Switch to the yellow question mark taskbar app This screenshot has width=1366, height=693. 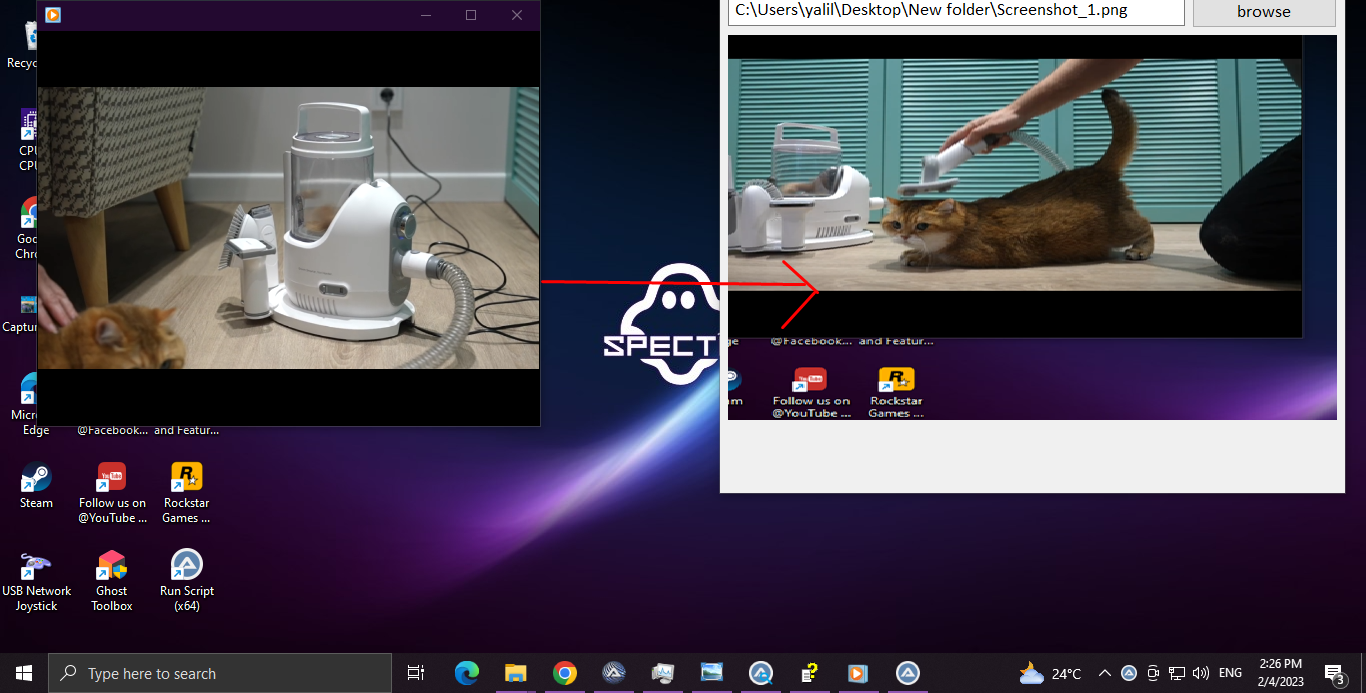(809, 673)
